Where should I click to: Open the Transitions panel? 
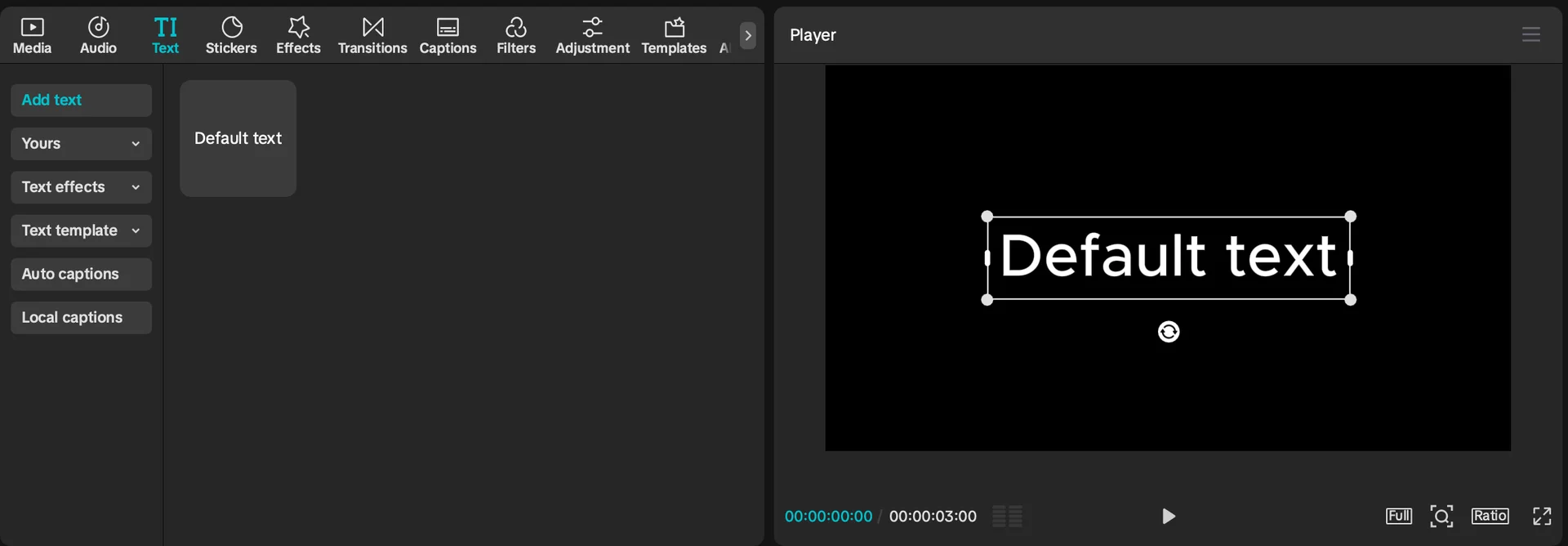pos(372,36)
